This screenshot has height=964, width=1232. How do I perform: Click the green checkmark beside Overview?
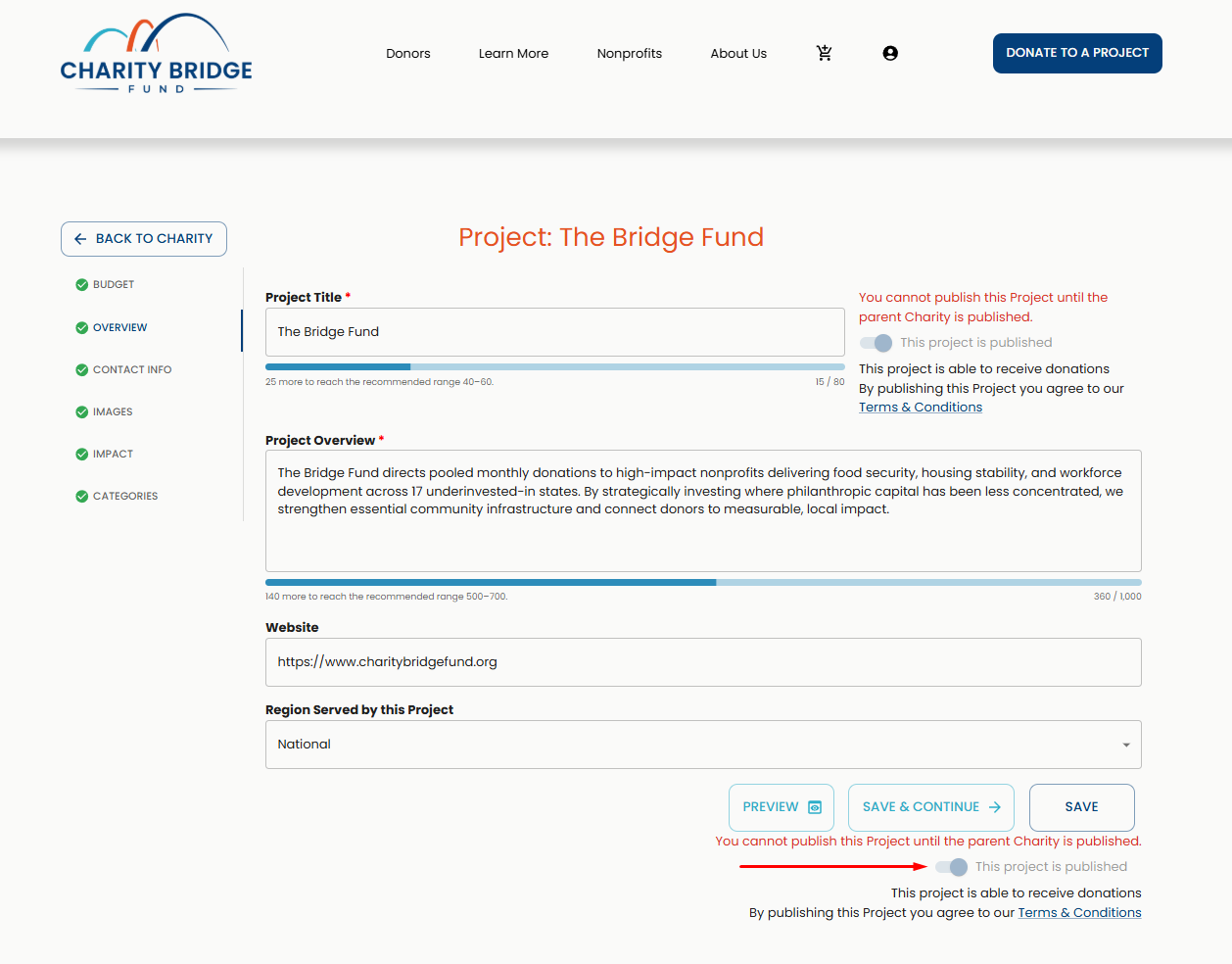coord(82,328)
